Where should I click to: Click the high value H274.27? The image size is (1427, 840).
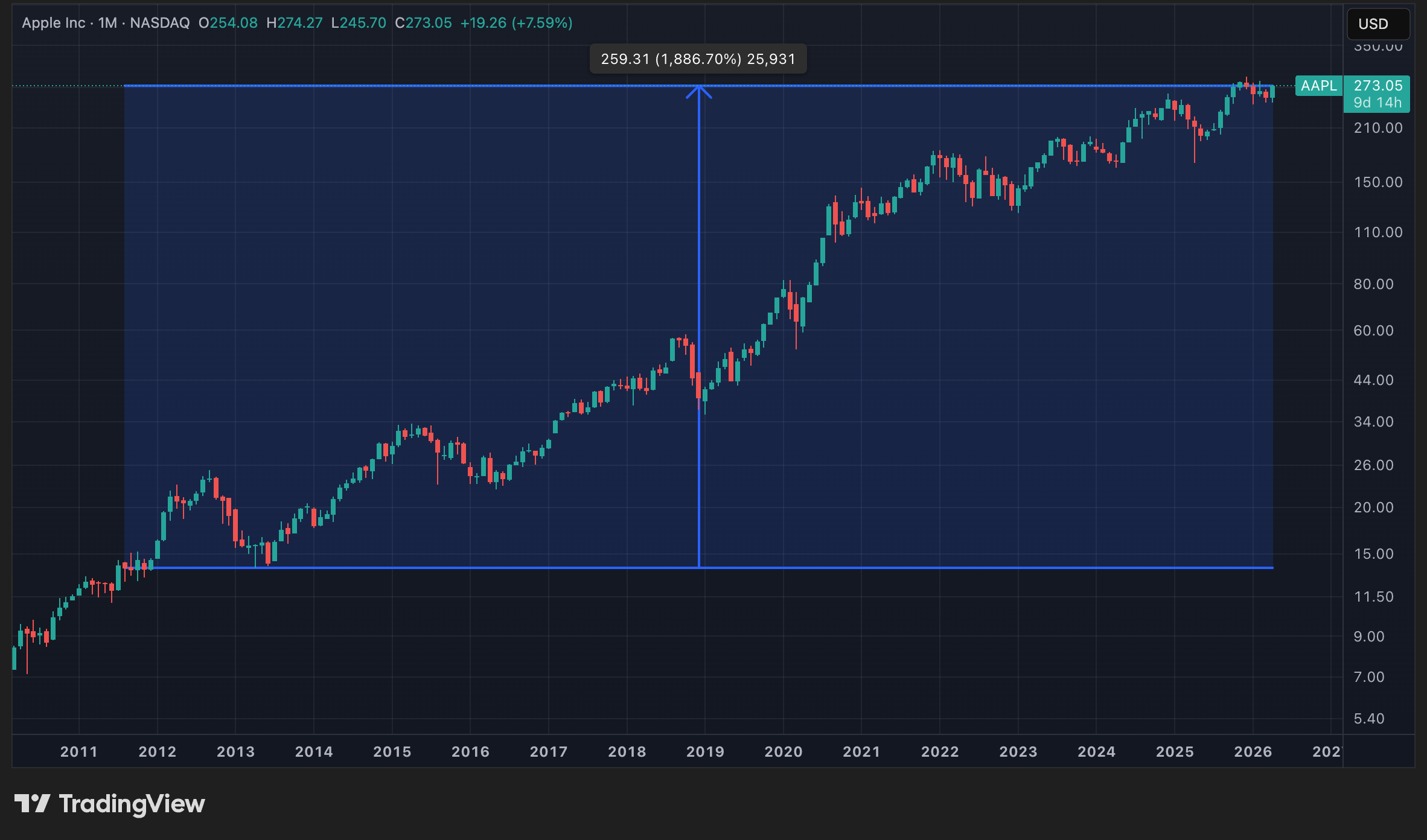pos(295,23)
